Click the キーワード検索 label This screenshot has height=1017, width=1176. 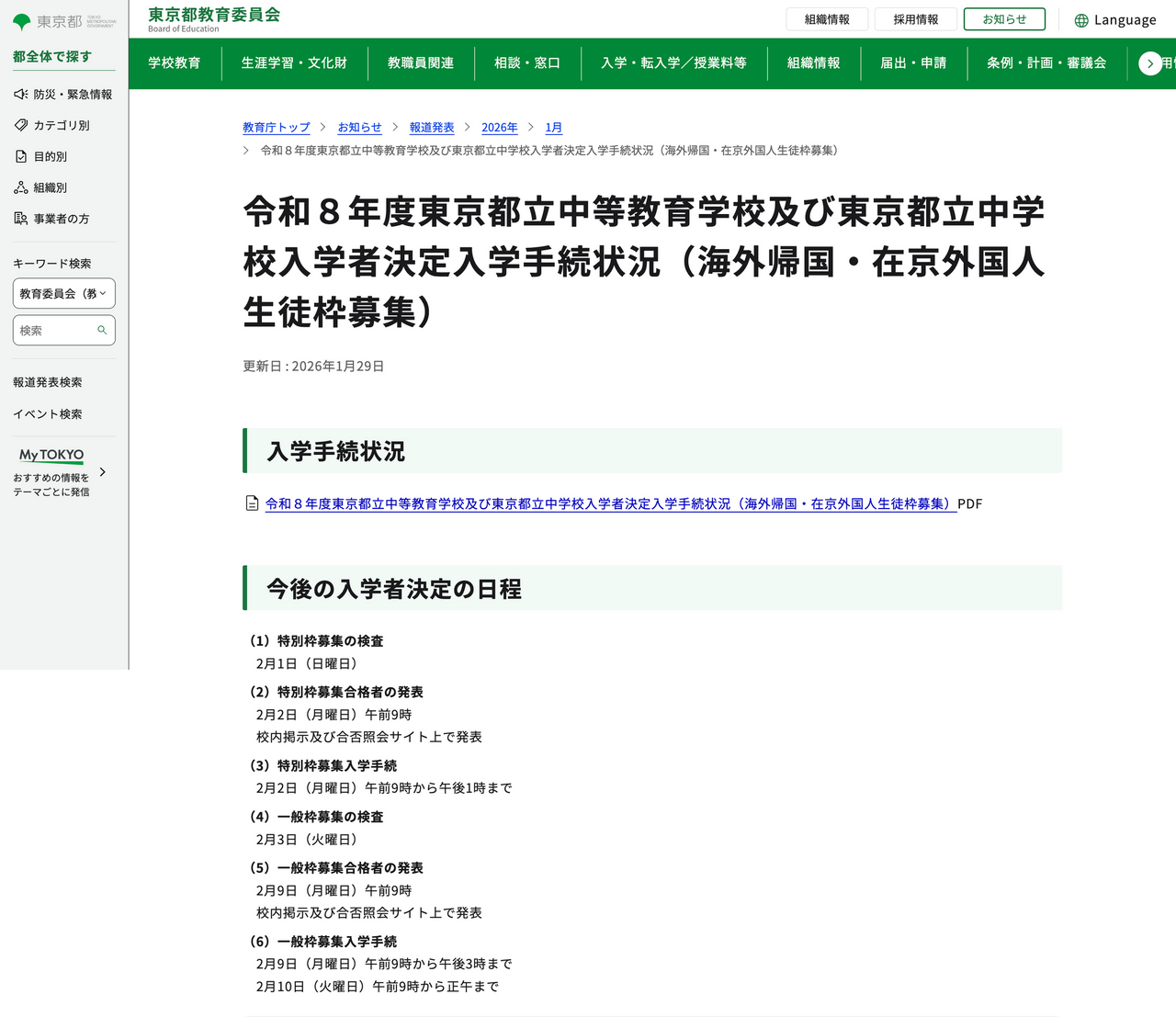(52, 264)
